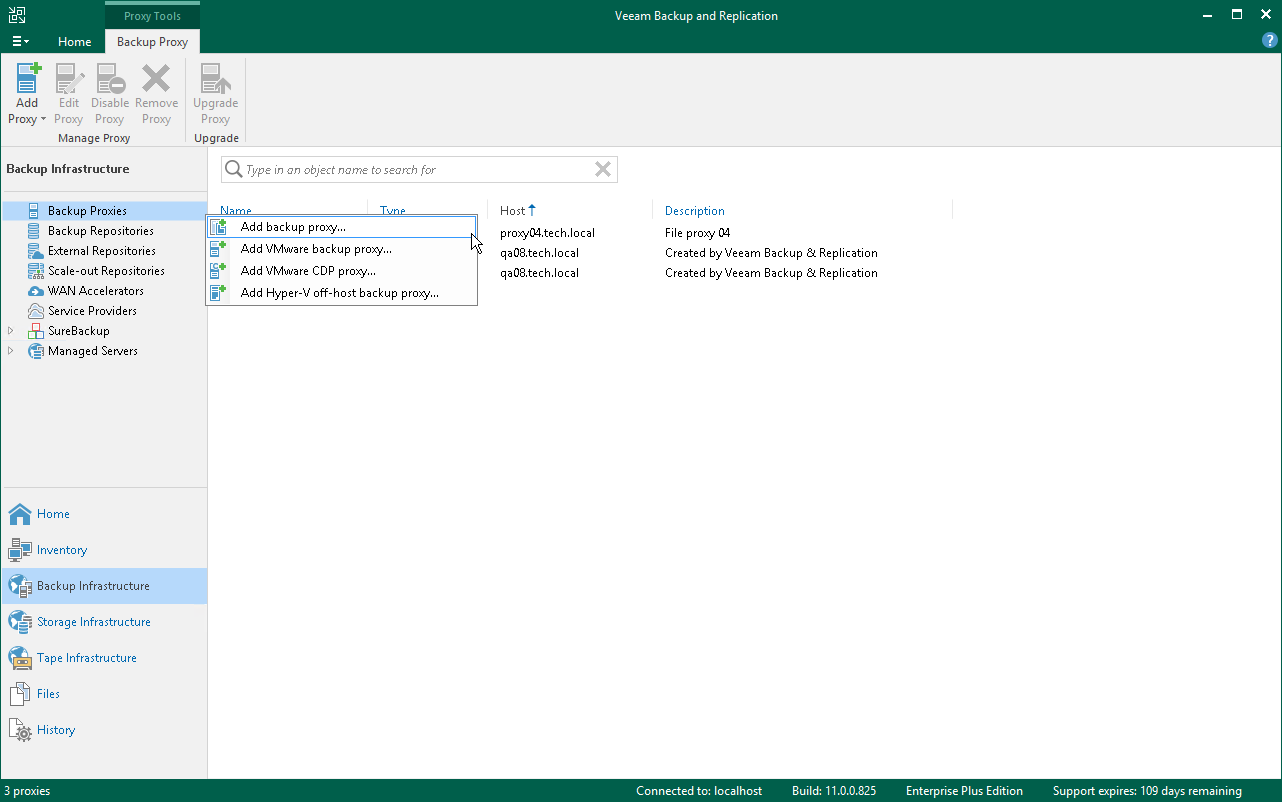Click the Help question mark icon
The image size is (1282, 802).
coord(1269,40)
